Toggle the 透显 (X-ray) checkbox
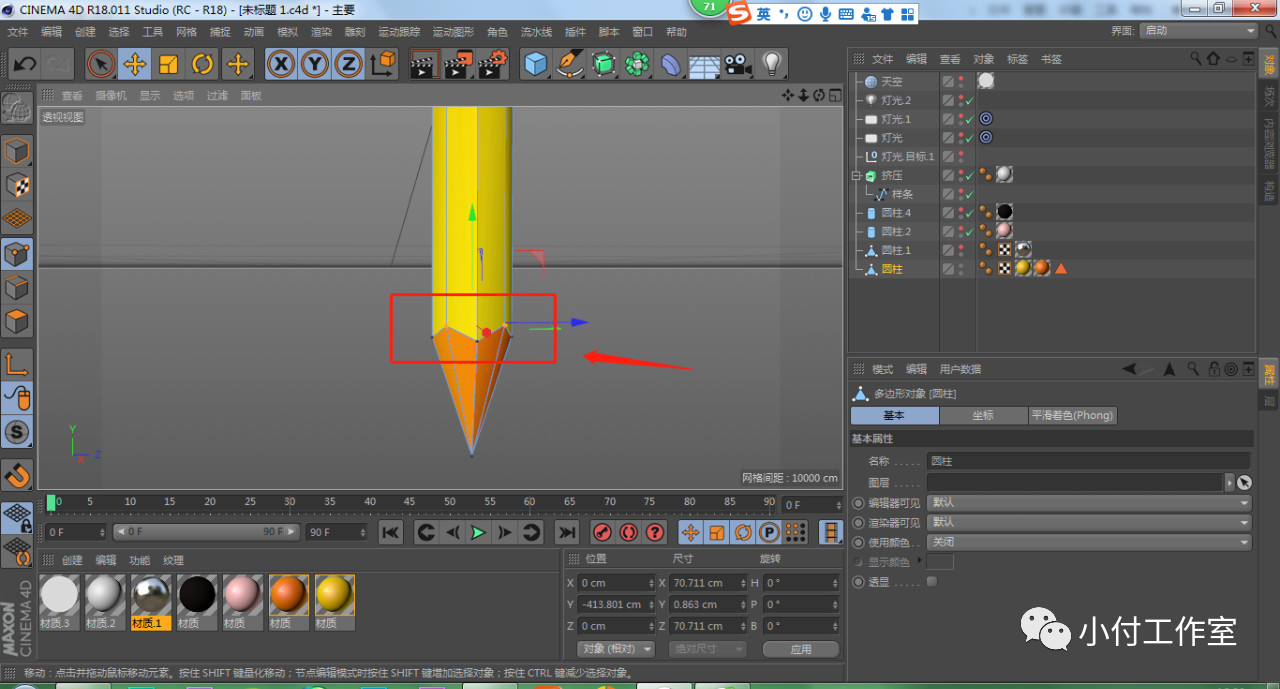This screenshot has width=1280, height=689. coord(932,582)
